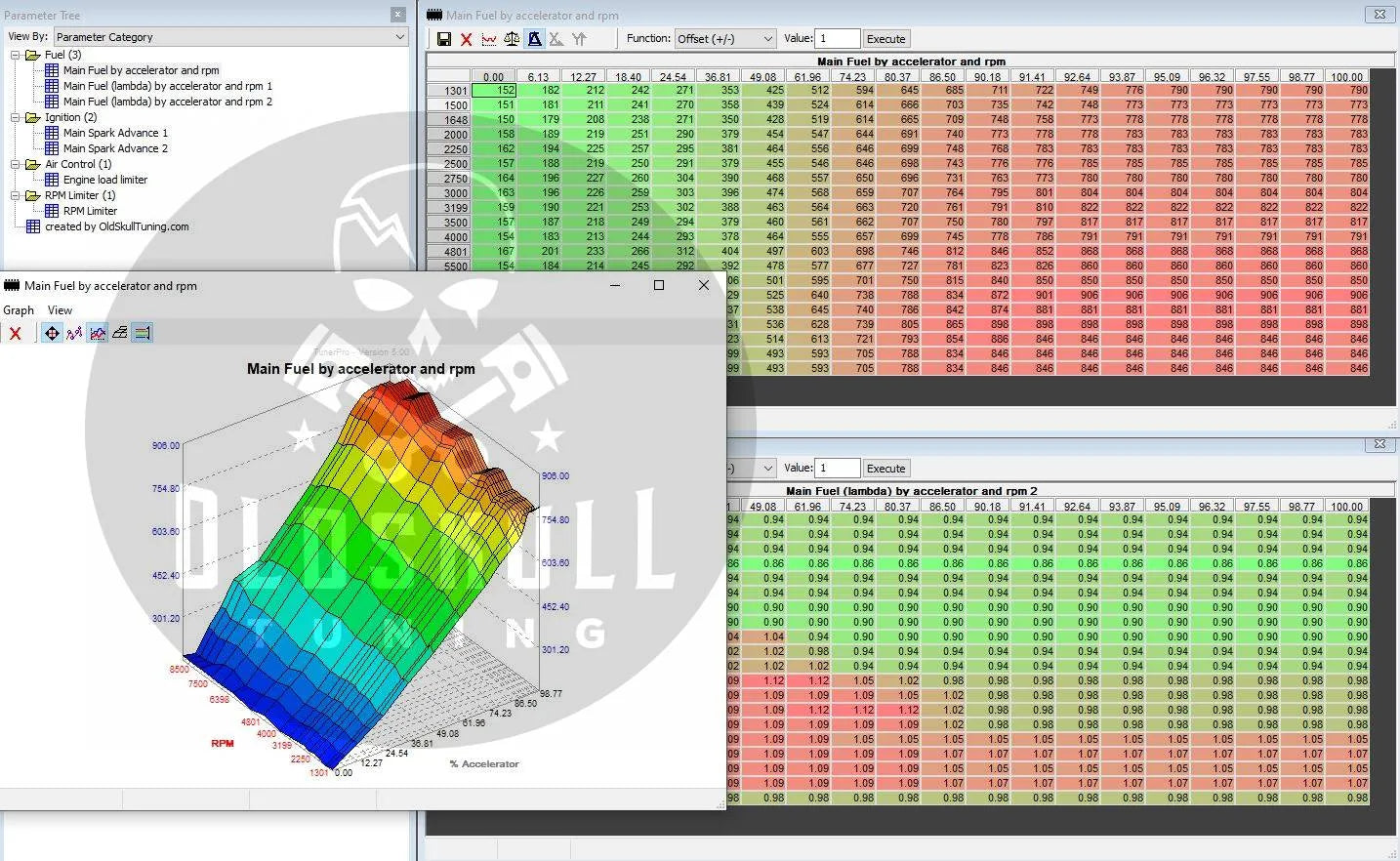
Task: Select Main Spark Advance 1 in the tree
Action: click(115, 133)
